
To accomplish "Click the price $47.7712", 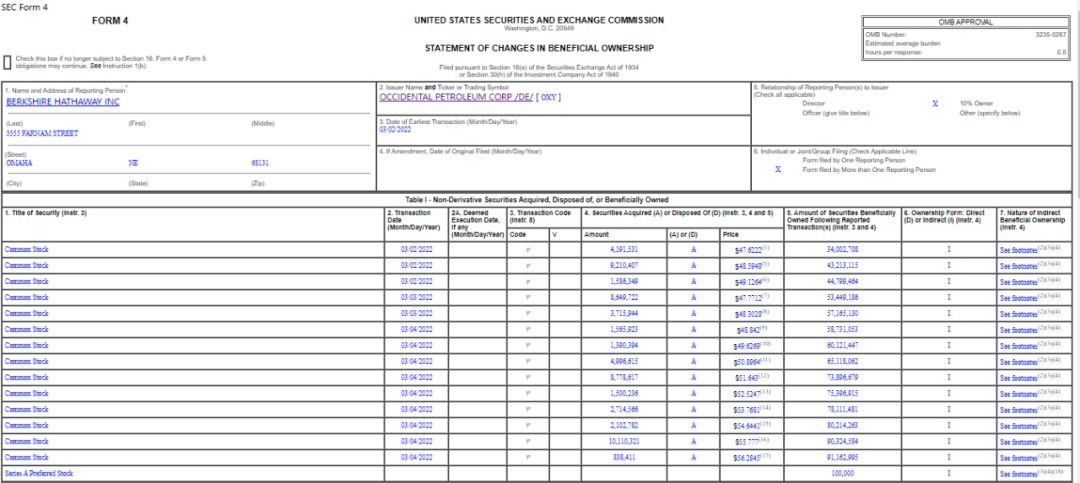I will tap(748, 298).
